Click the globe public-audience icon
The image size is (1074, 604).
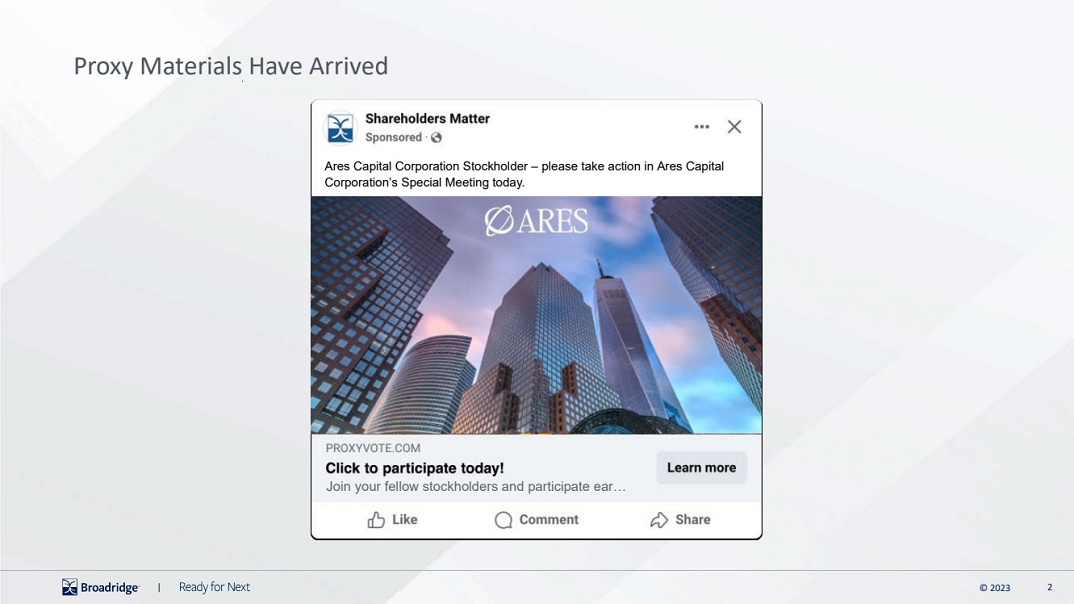tap(436, 138)
